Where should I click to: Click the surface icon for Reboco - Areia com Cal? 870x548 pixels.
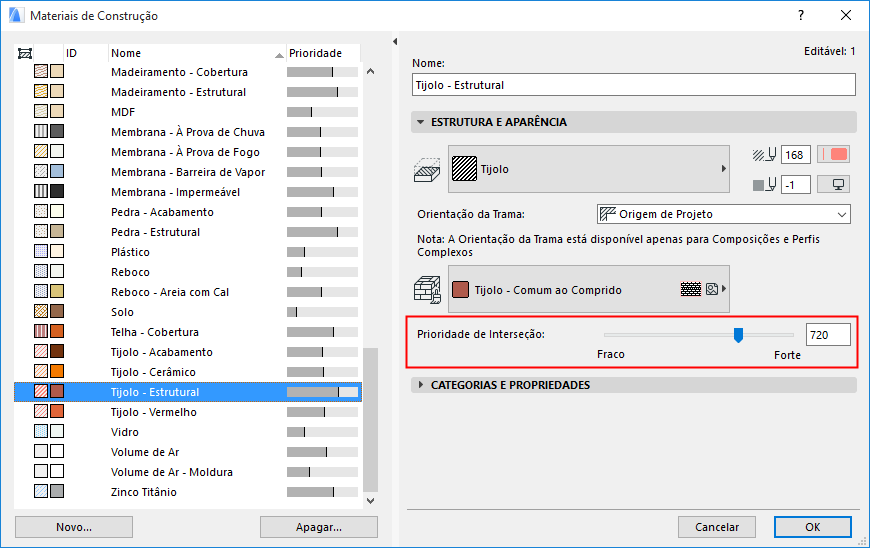tap(57, 291)
